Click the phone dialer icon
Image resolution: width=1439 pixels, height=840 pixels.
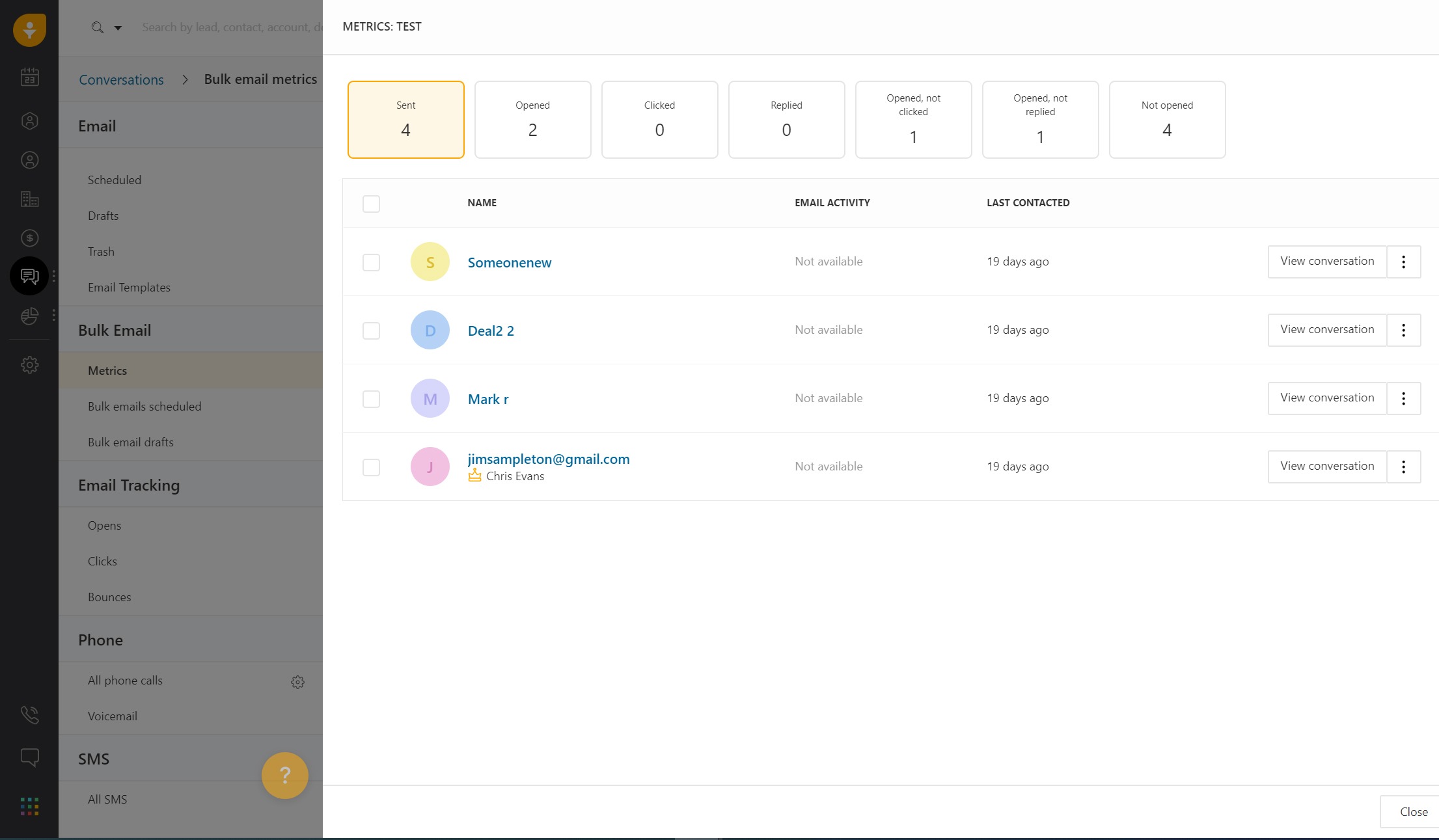[29, 715]
